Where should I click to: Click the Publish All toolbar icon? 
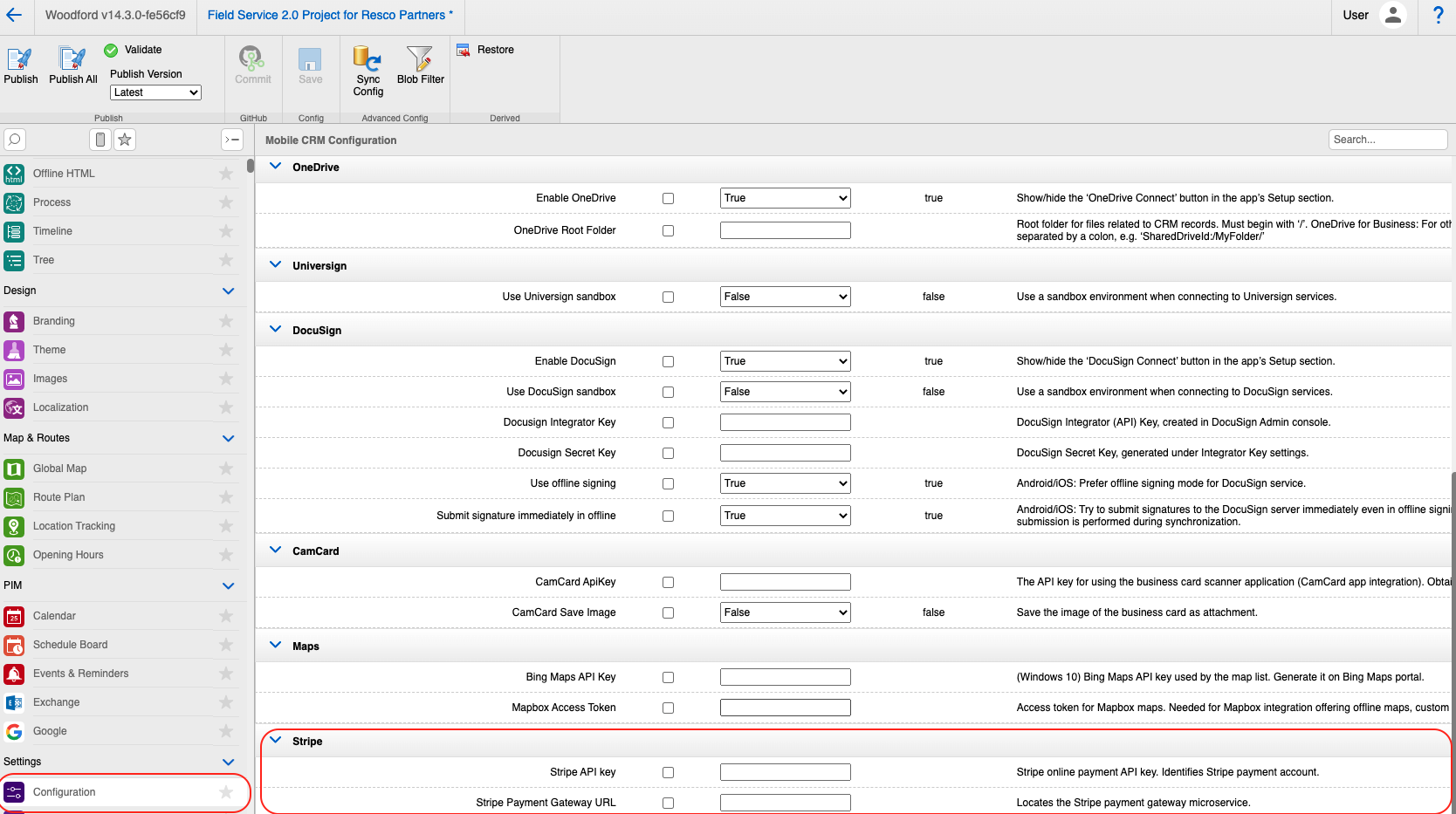coord(72,65)
